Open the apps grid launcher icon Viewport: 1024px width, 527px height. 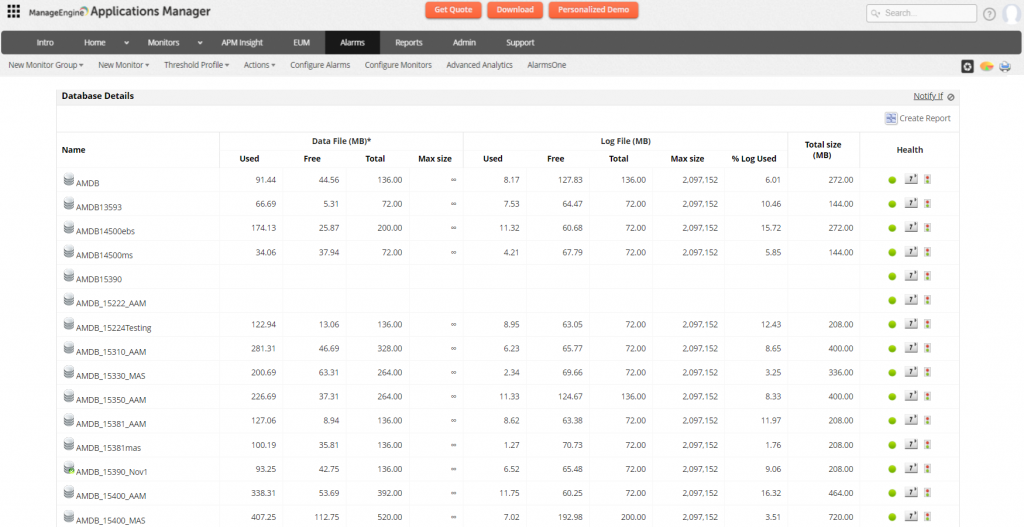14,11
